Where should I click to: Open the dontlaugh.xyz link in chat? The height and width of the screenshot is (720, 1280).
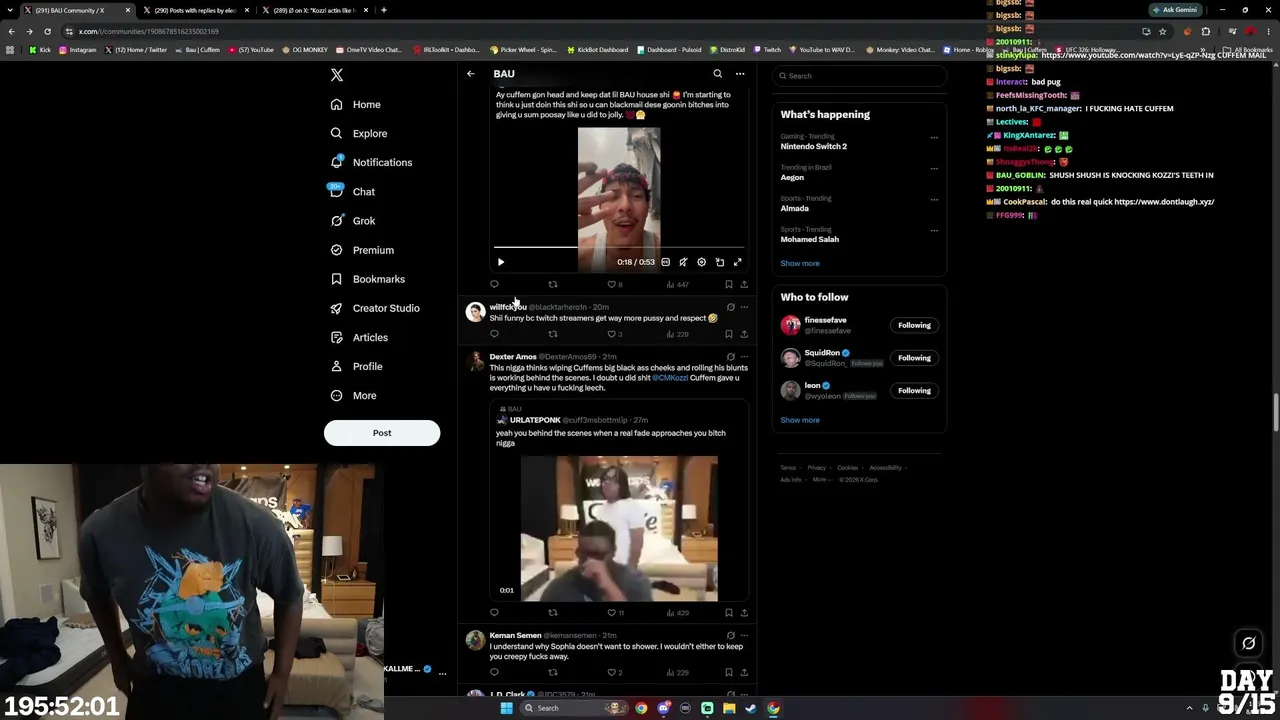click(x=1164, y=202)
